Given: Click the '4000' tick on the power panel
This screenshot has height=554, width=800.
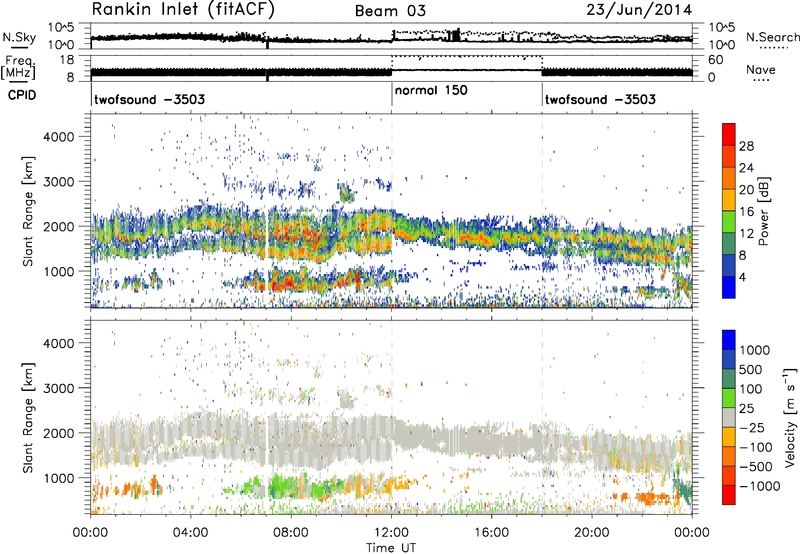Looking at the screenshot, I should click(58, 137).
